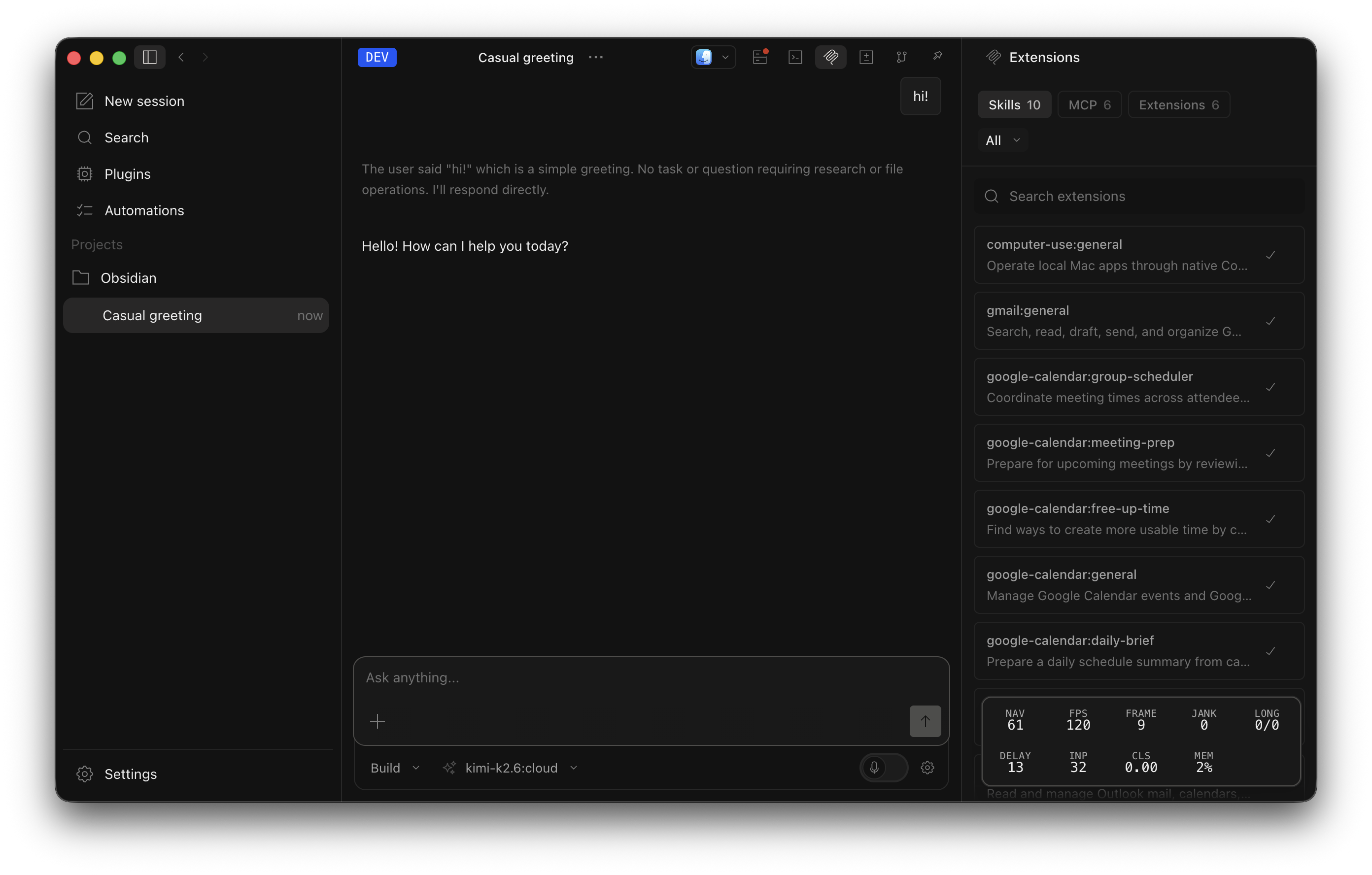
Task: Switch to the MCP 6 tab
Action: tap(1090, 105)
